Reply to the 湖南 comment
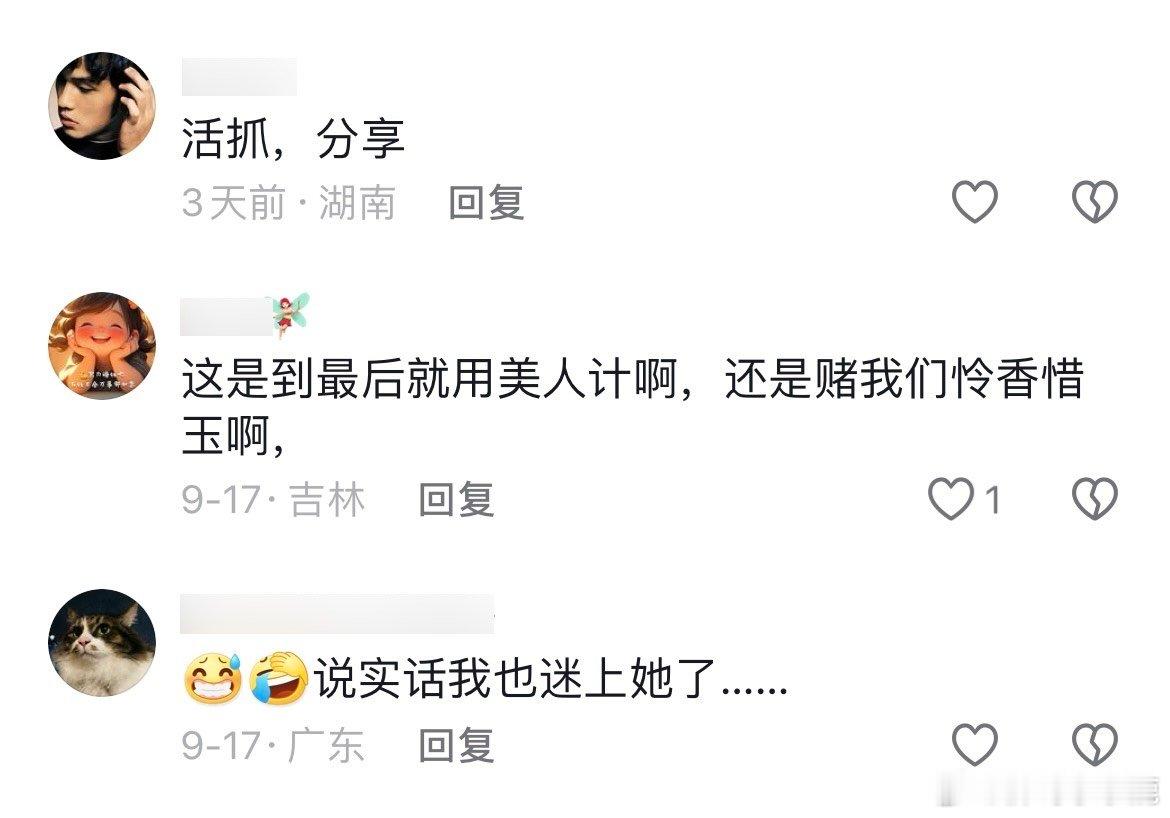1170x818 pixels. click(x=487, y=202)
